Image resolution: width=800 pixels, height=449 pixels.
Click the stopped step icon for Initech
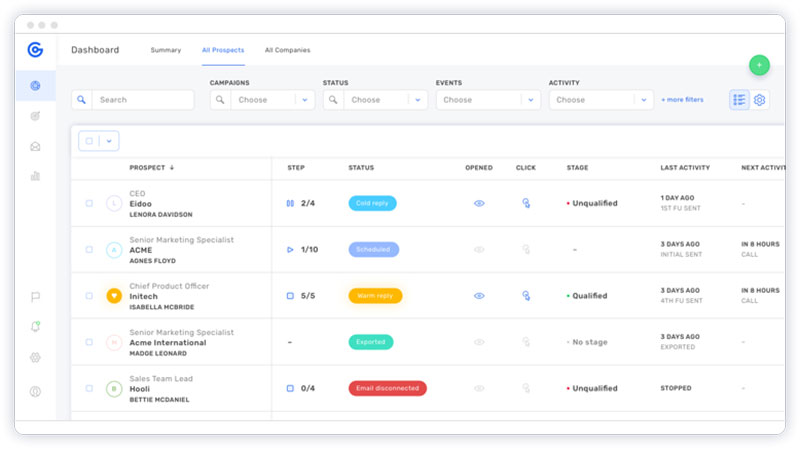click(290, 295)
